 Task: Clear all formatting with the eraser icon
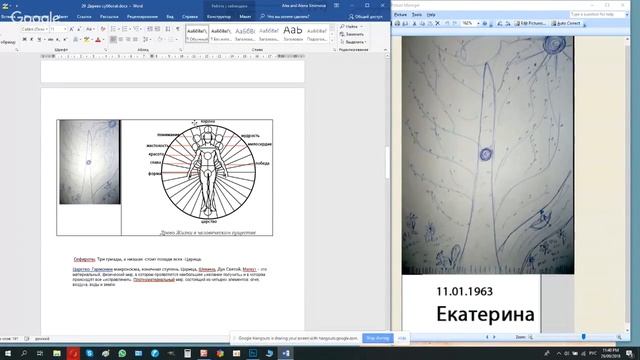tap(102, 29)
